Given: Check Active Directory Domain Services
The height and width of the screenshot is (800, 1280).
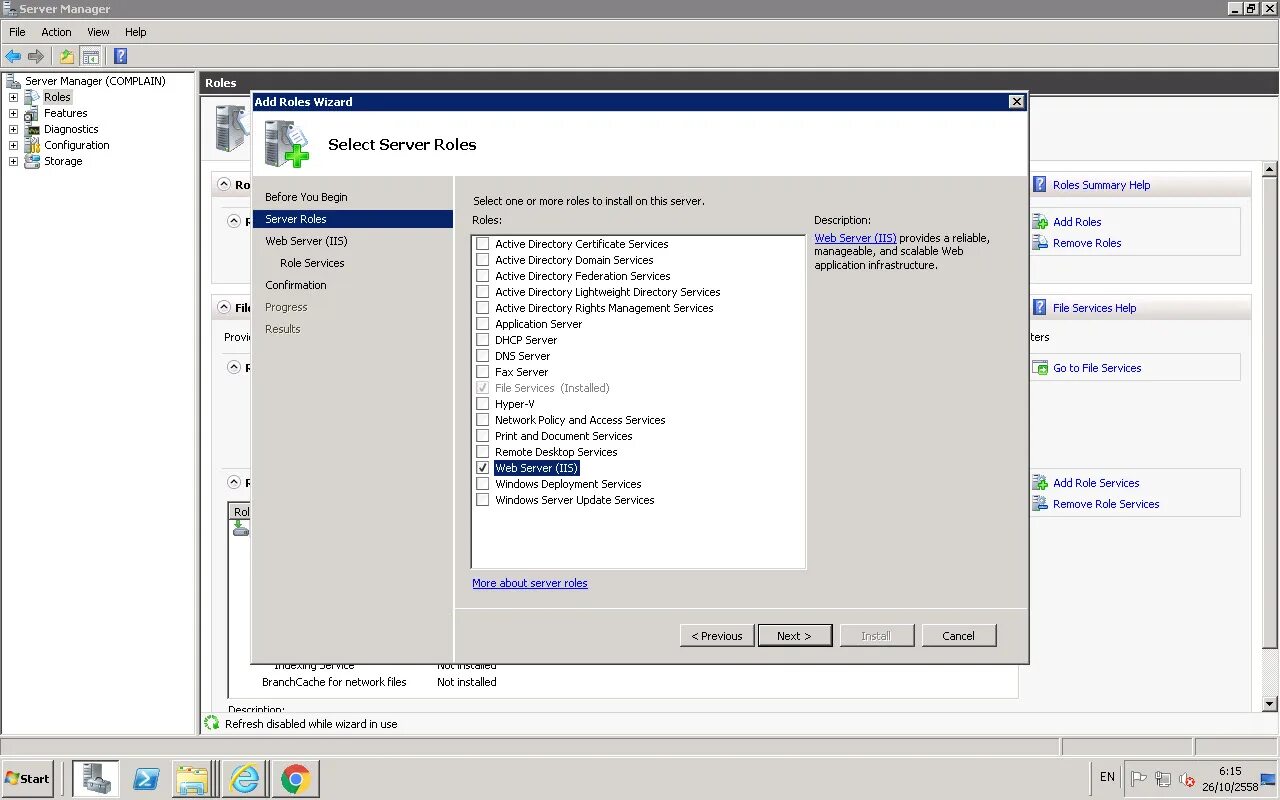Looking at the screenshot, I should [483, 260].
